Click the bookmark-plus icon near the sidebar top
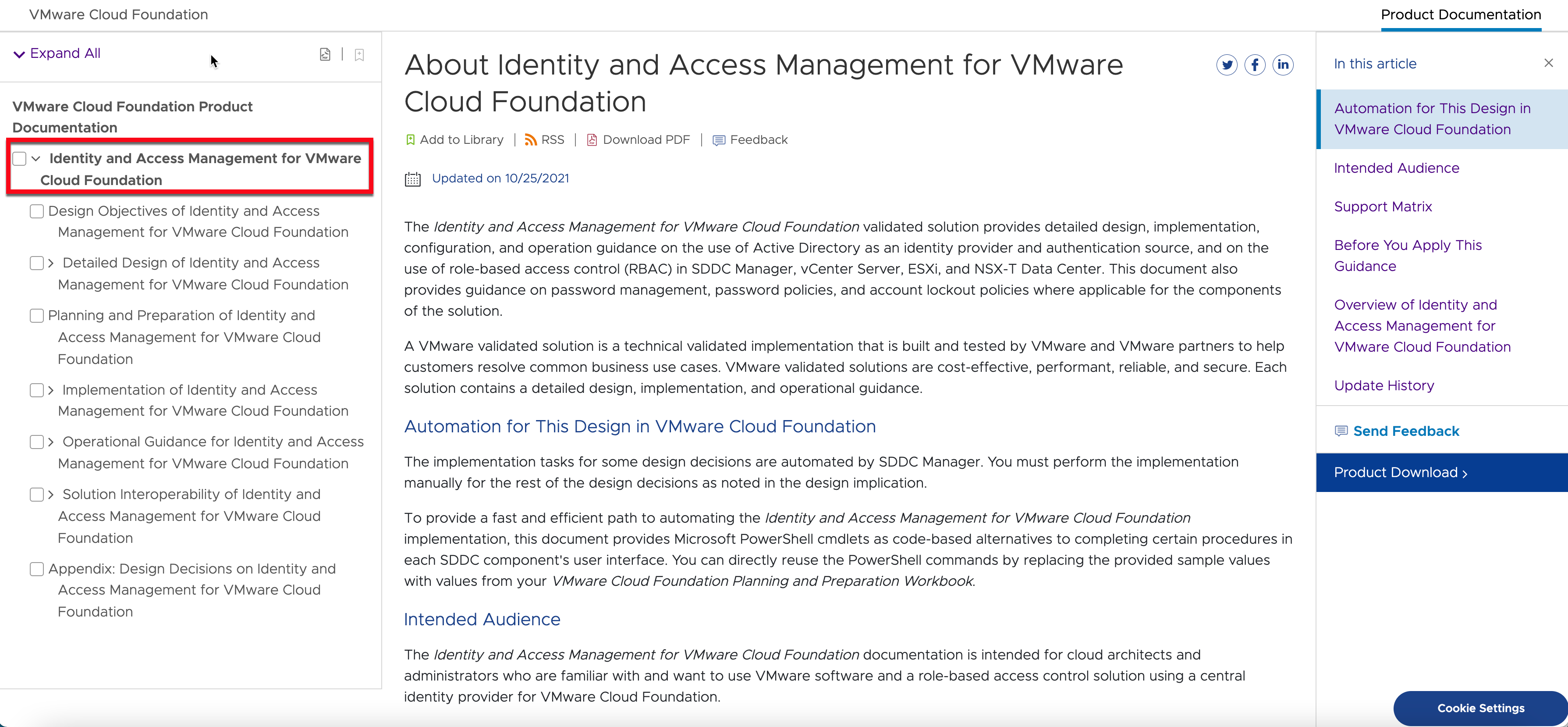This screenshot has width=1568, height=727. [x=359, y=54]
